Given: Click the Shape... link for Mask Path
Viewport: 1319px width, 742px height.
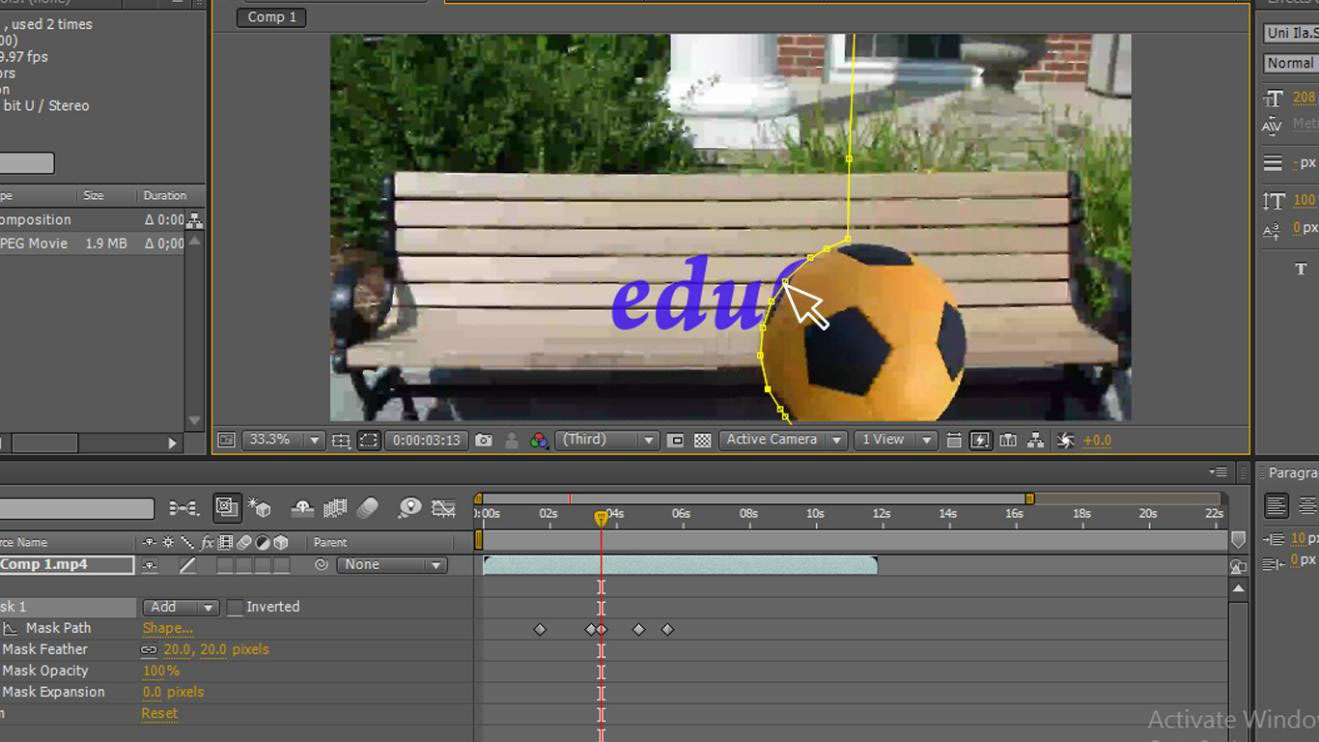Looking at the screenshot, I should [167, 628].
